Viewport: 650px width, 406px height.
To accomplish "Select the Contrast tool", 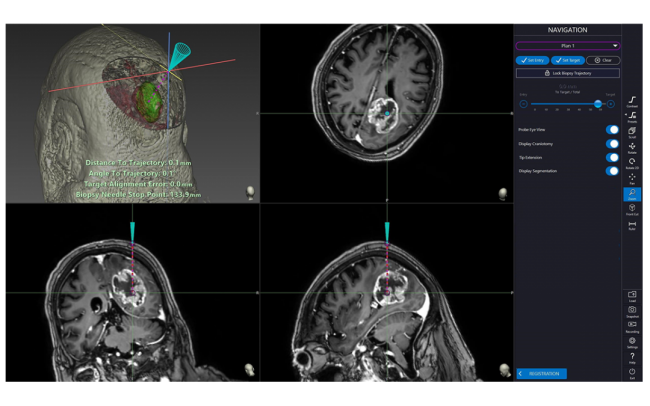I will coord(632,101).
